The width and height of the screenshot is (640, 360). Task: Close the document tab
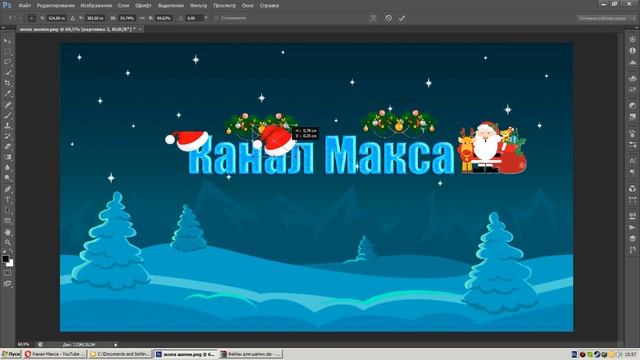[x=140, y=29]
